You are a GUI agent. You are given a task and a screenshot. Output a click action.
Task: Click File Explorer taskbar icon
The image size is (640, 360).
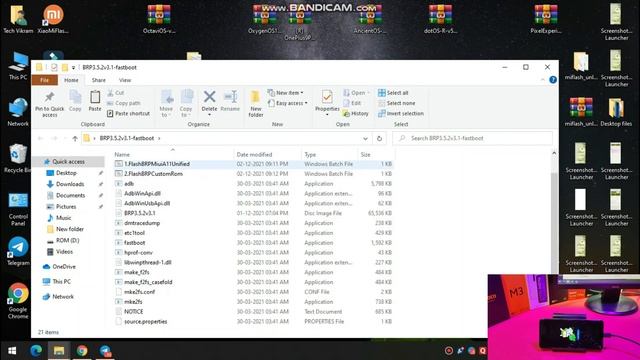click(59, 351)
